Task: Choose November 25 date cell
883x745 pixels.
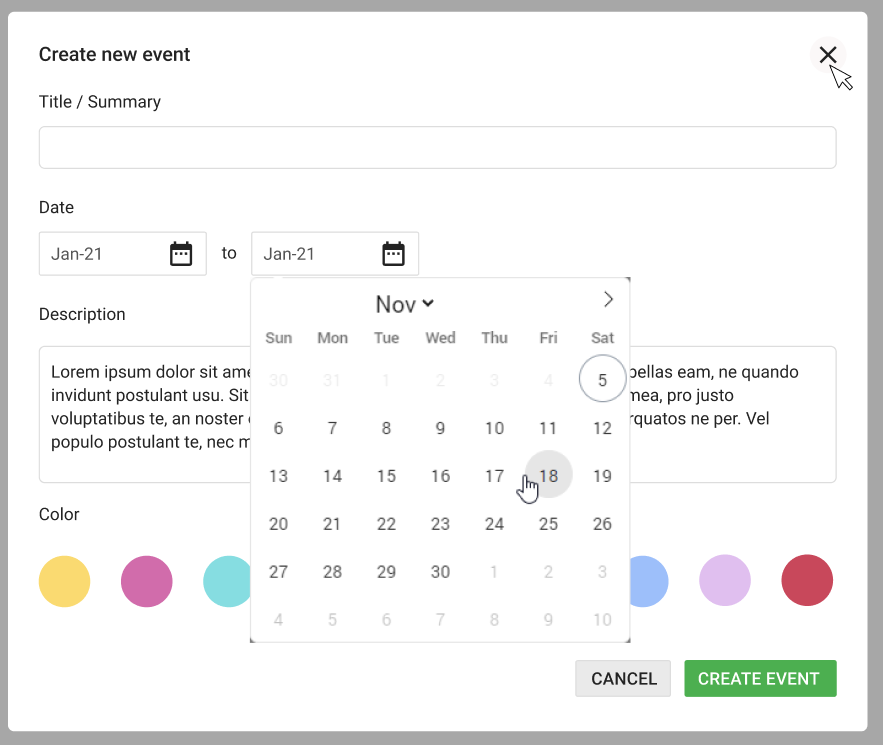Action: [548, 524]
